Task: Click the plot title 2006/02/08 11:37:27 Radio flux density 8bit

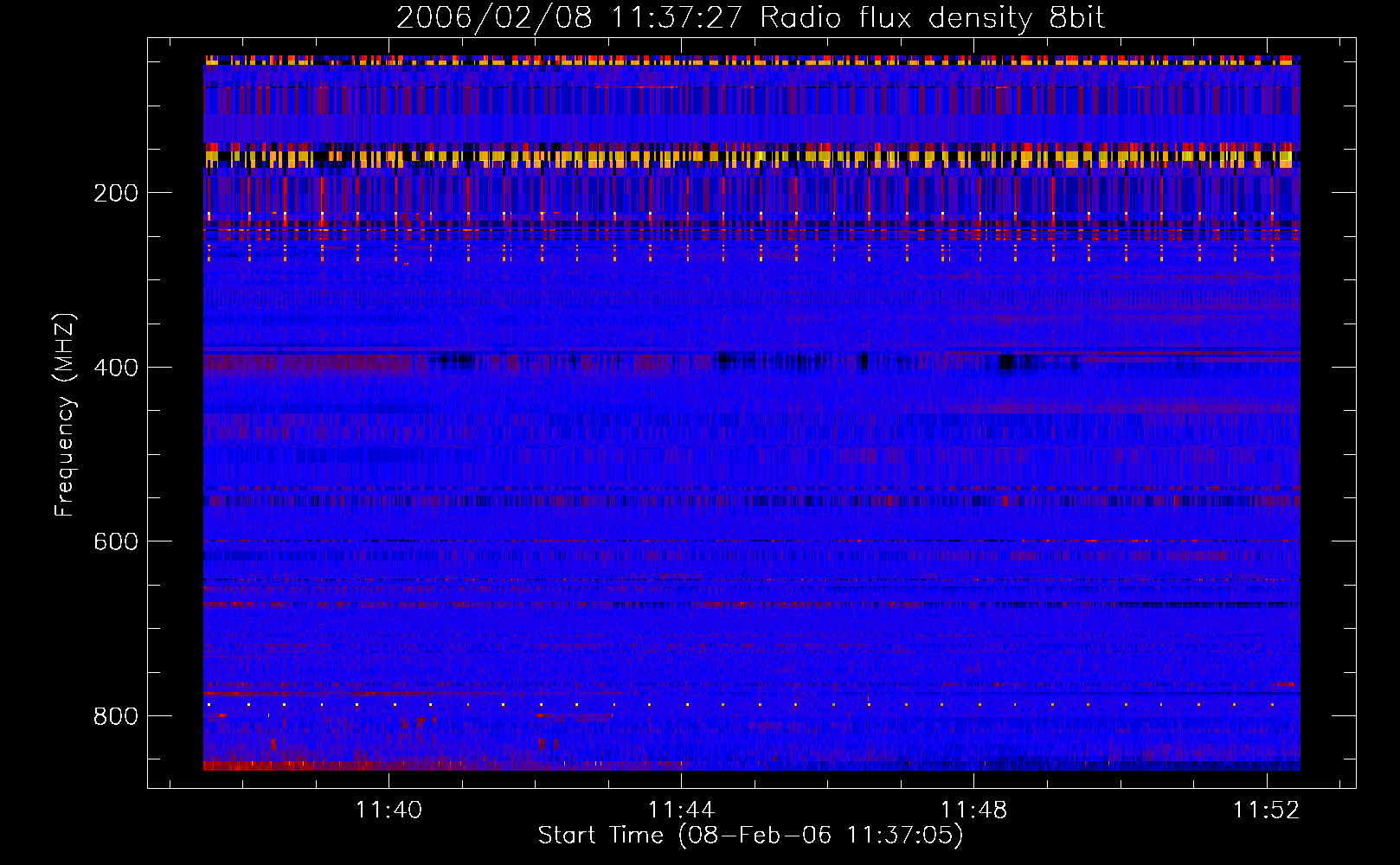Action: (750, 18)
